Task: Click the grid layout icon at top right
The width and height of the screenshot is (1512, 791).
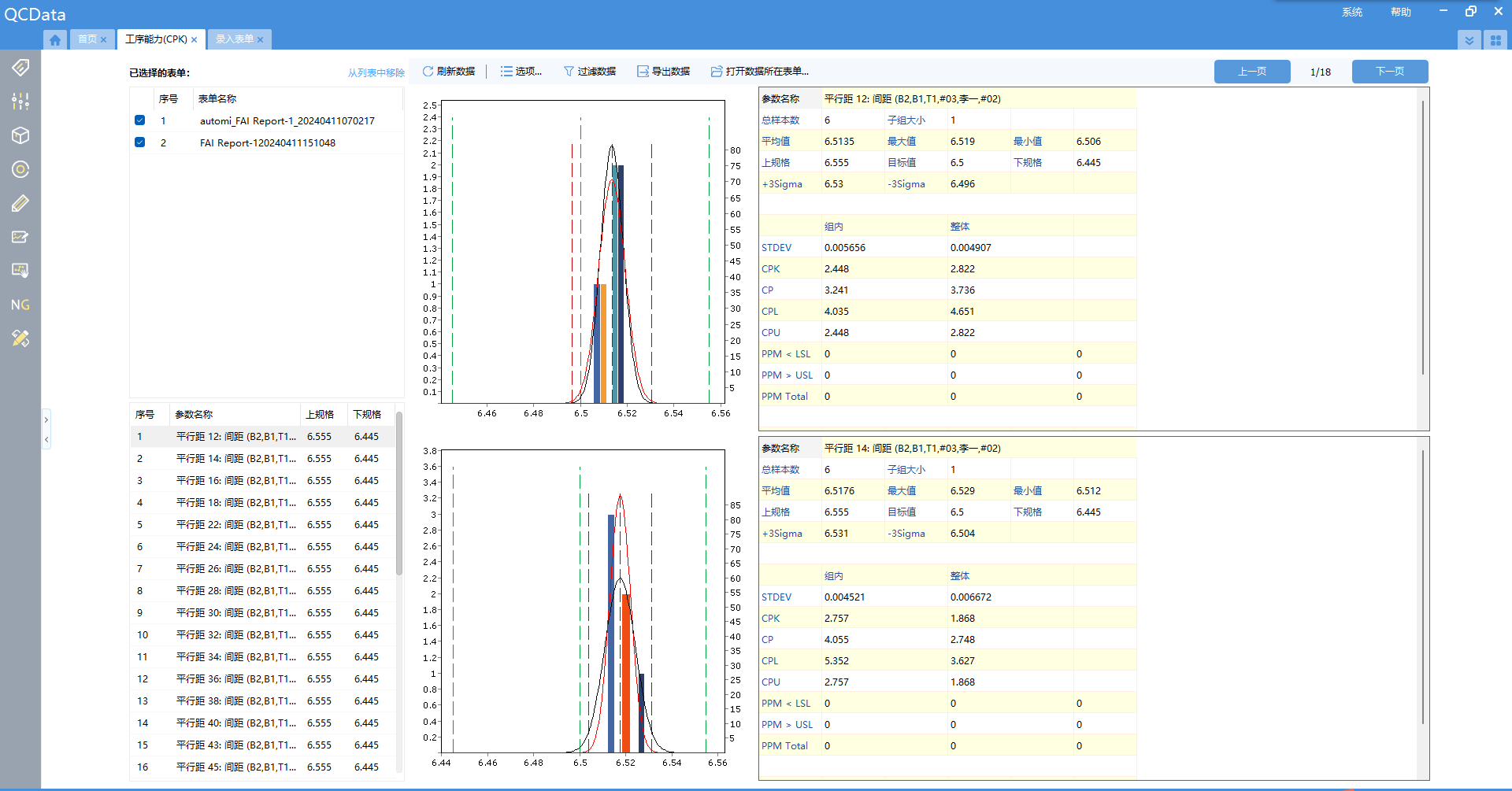Action: tap(1495, 40)
